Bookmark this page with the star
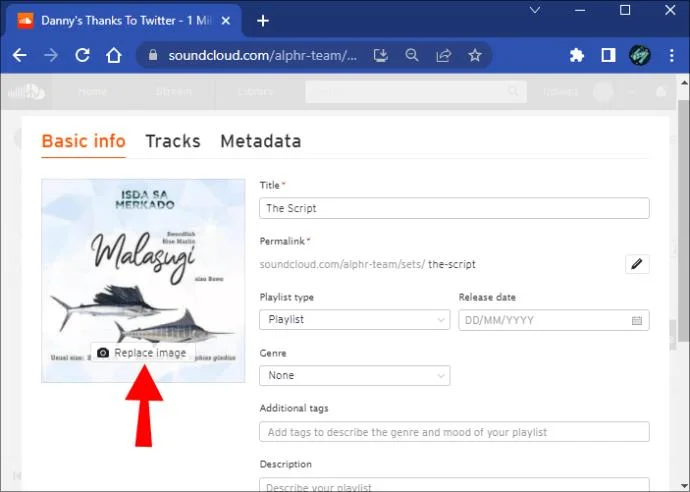The image size is (690, 492). coord(475,55)
